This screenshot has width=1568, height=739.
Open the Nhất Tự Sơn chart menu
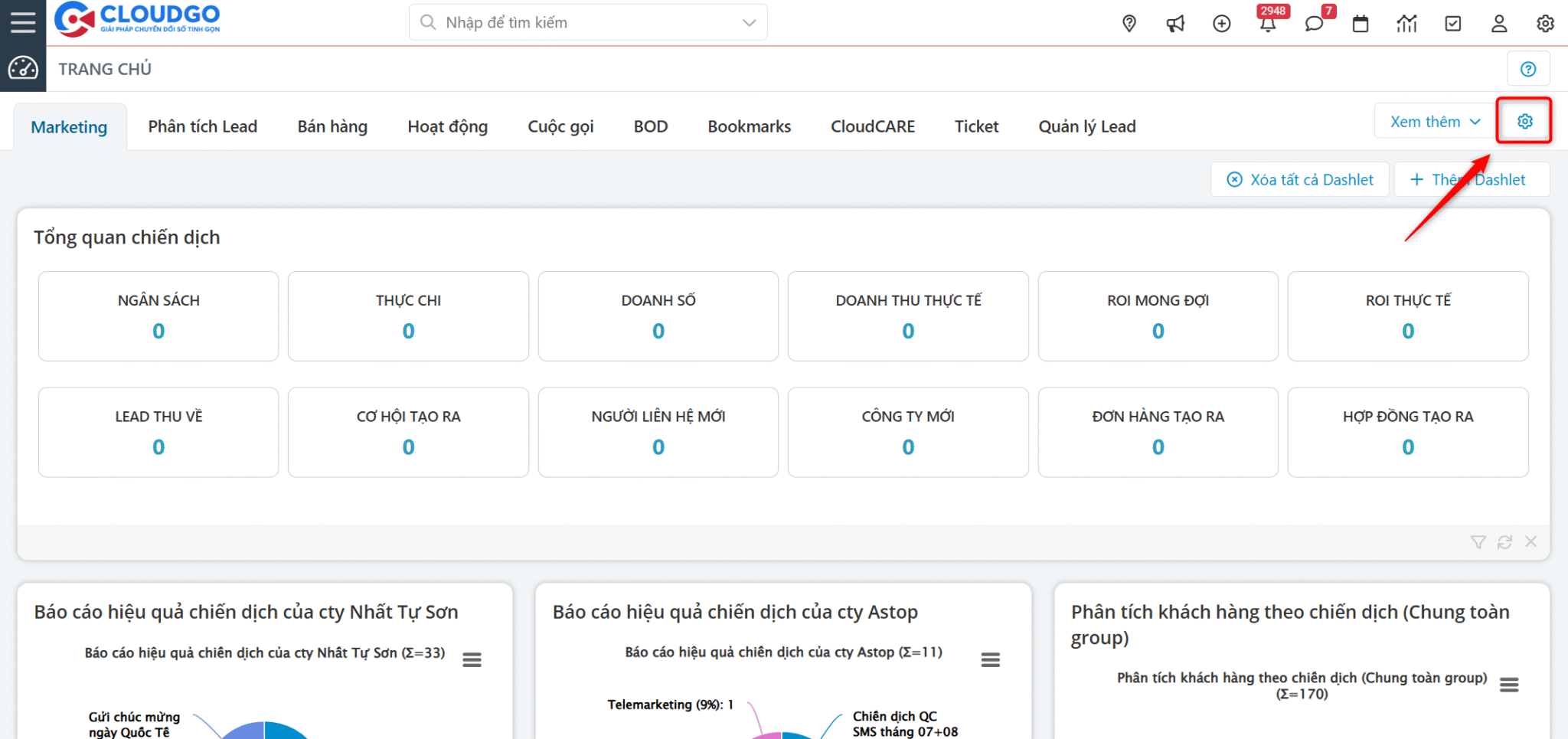[x=472, y=659]
